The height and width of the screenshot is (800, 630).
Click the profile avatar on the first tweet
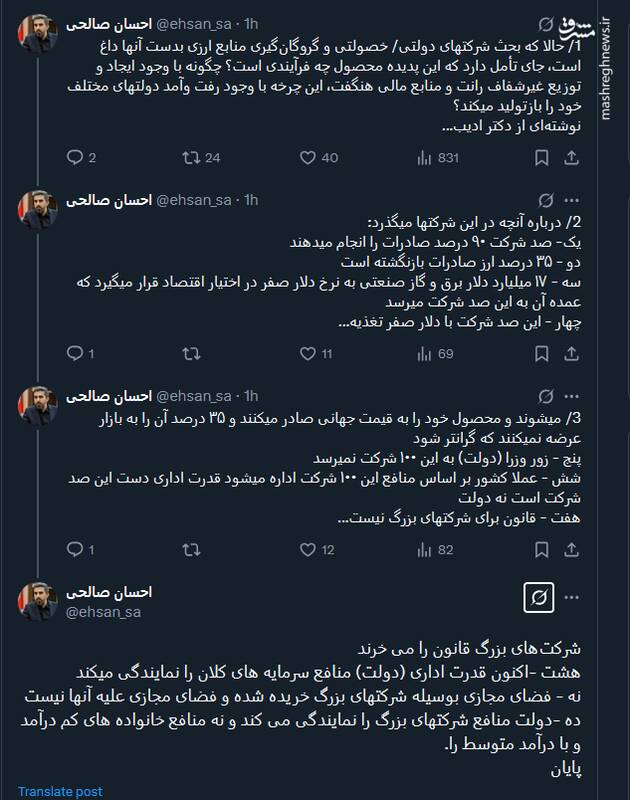(38, 34)
